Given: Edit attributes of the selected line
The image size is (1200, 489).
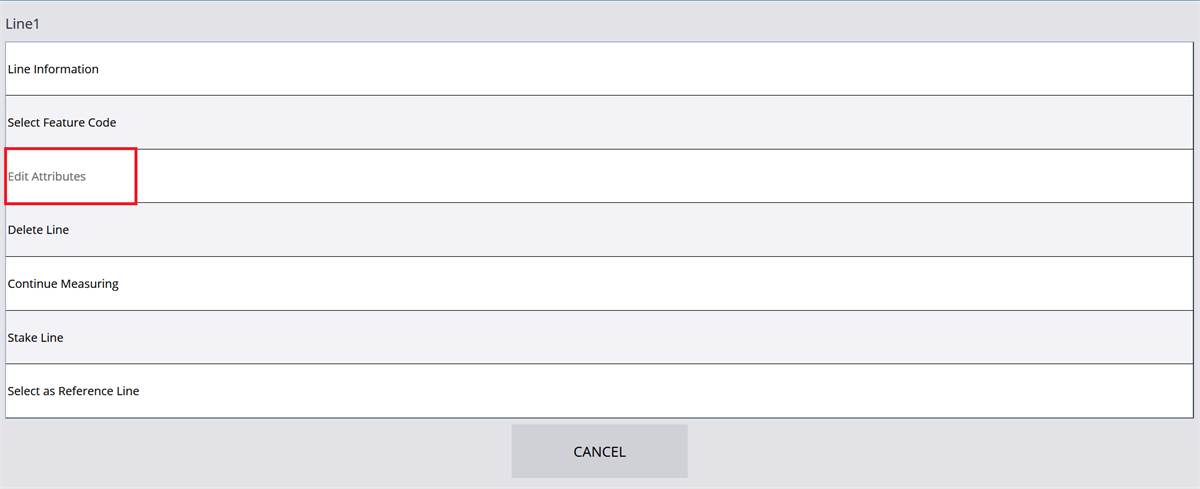Looking at the screenshot, I should coord(599,177).
